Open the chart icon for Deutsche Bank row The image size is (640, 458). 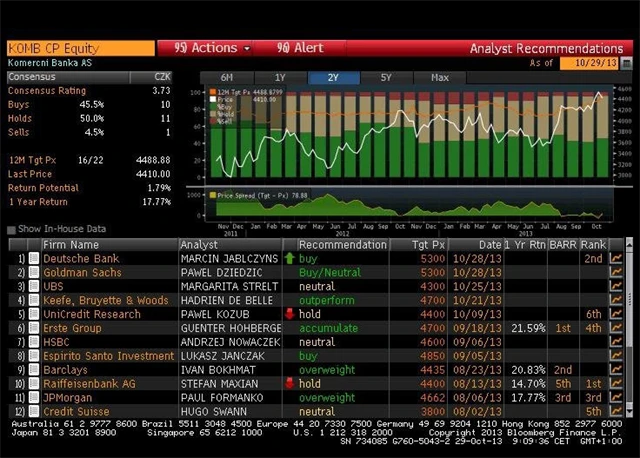(617, 258)
